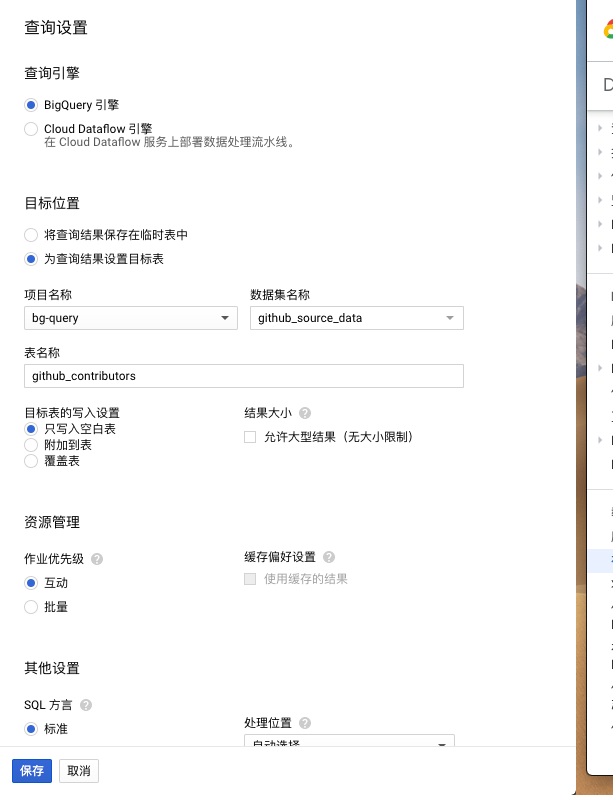Click the 查询引擎 section heading
This screenshot has height=795, width=613.
tap(52, 73)
